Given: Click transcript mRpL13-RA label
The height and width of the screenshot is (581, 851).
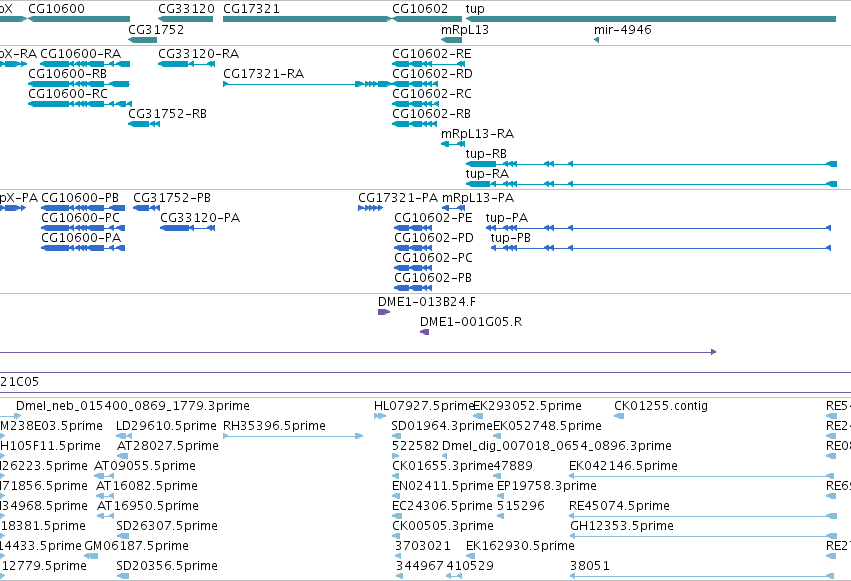Looking at the screenshot, I should point(478,133).
